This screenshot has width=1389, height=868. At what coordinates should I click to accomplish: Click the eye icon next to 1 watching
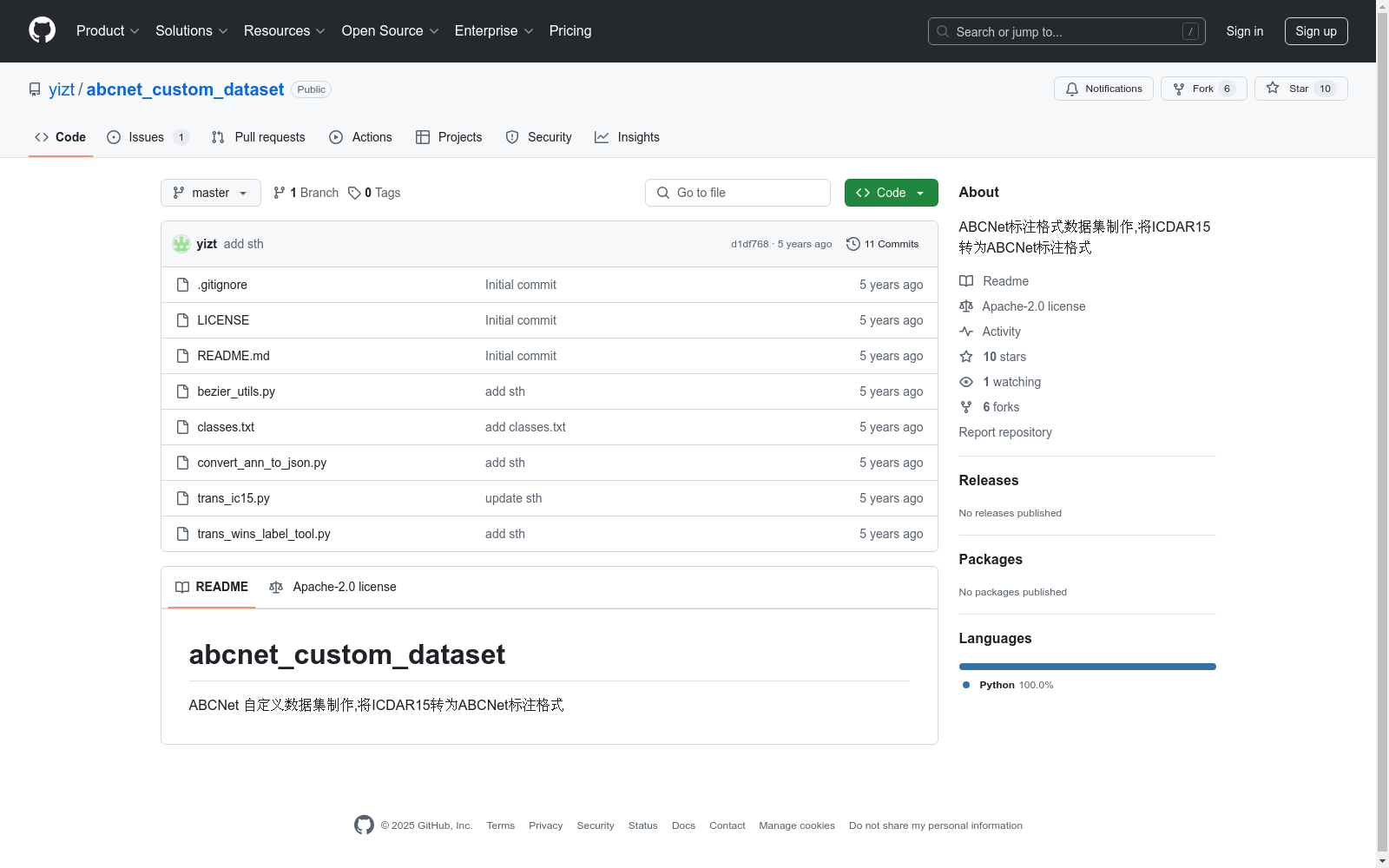pyautogui.click(x=966, y=382)
